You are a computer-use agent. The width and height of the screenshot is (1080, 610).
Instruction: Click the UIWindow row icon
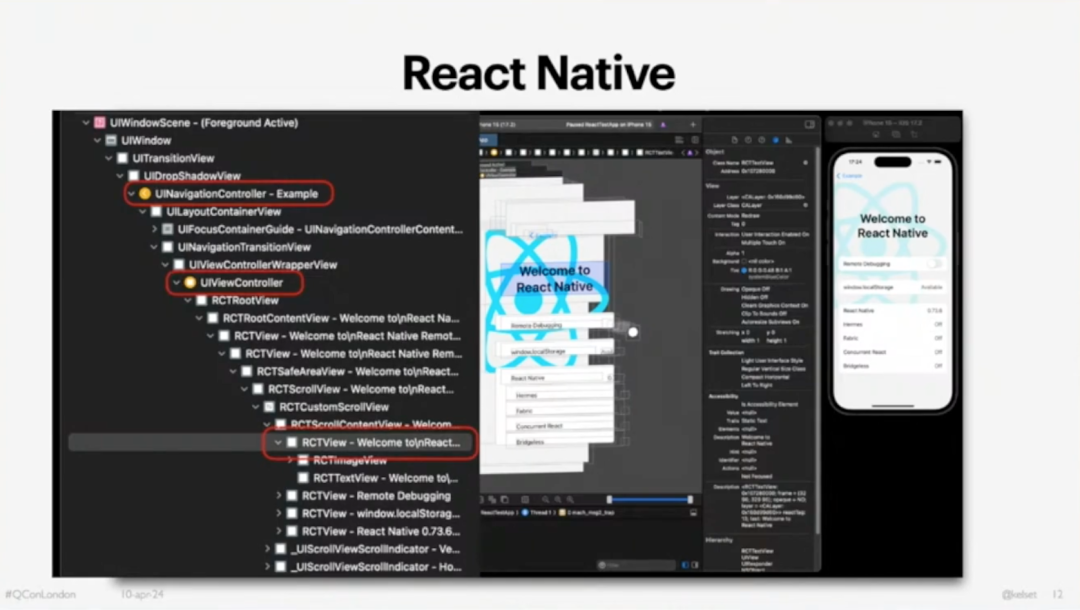(111, 140)
